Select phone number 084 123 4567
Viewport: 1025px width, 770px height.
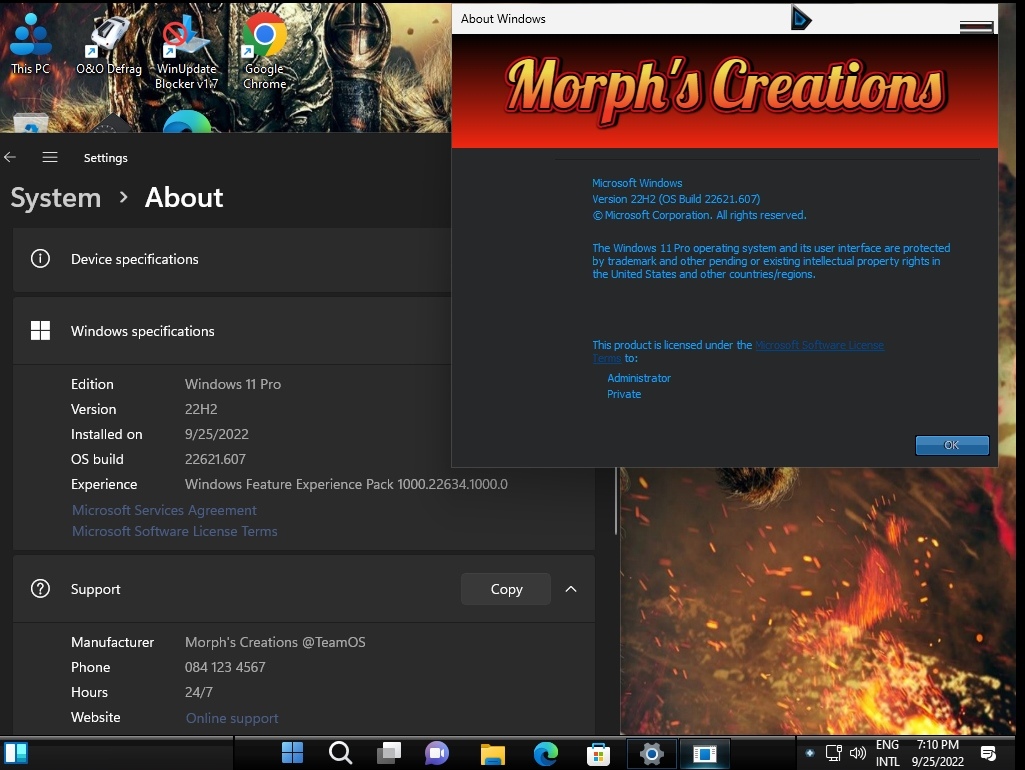pos(225,667)
